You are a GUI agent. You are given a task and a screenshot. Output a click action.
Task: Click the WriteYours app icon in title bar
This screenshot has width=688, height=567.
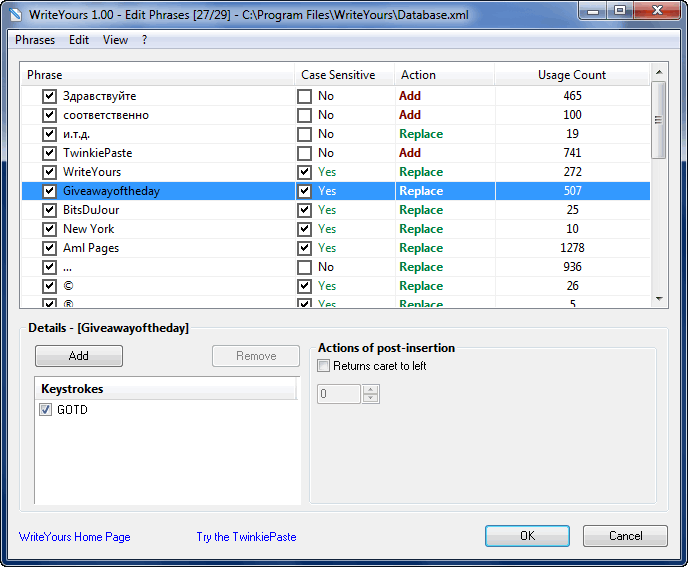point(15,14)
